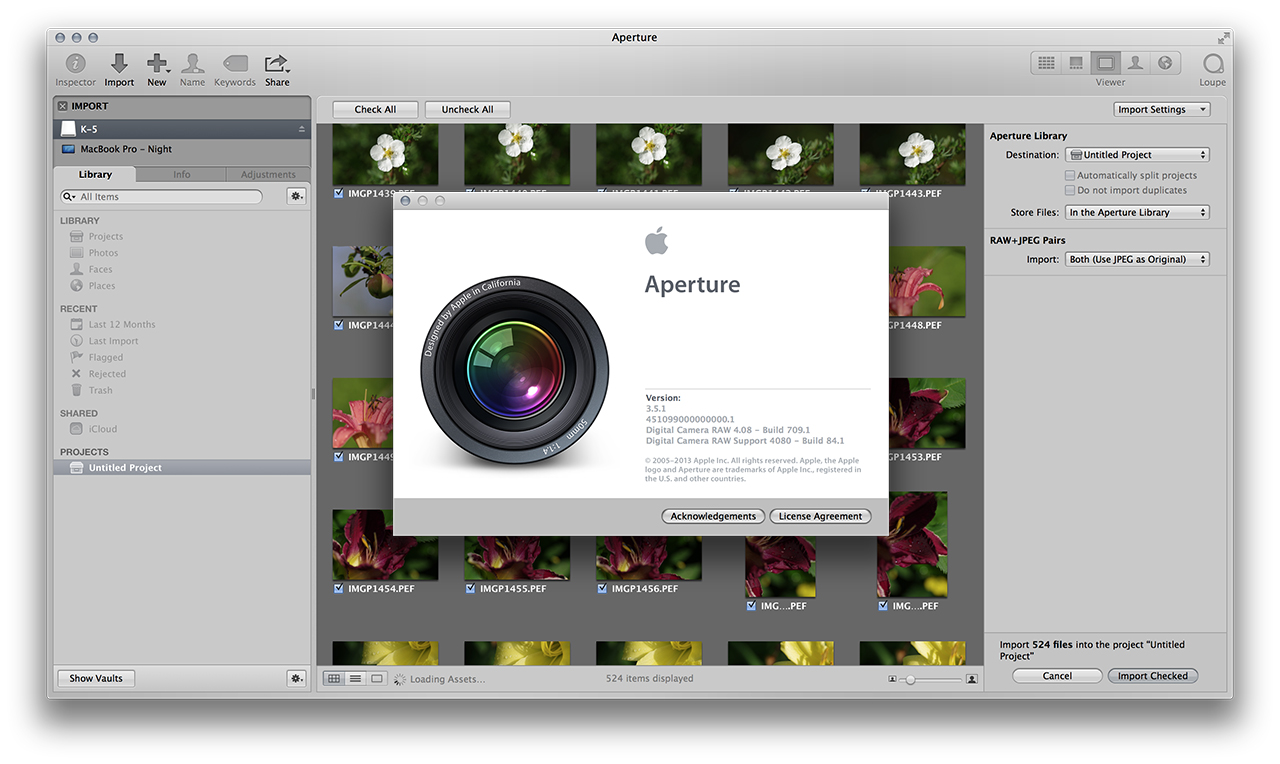
Task: Enable Automatically split projects
Action: tap(1070, 175)
